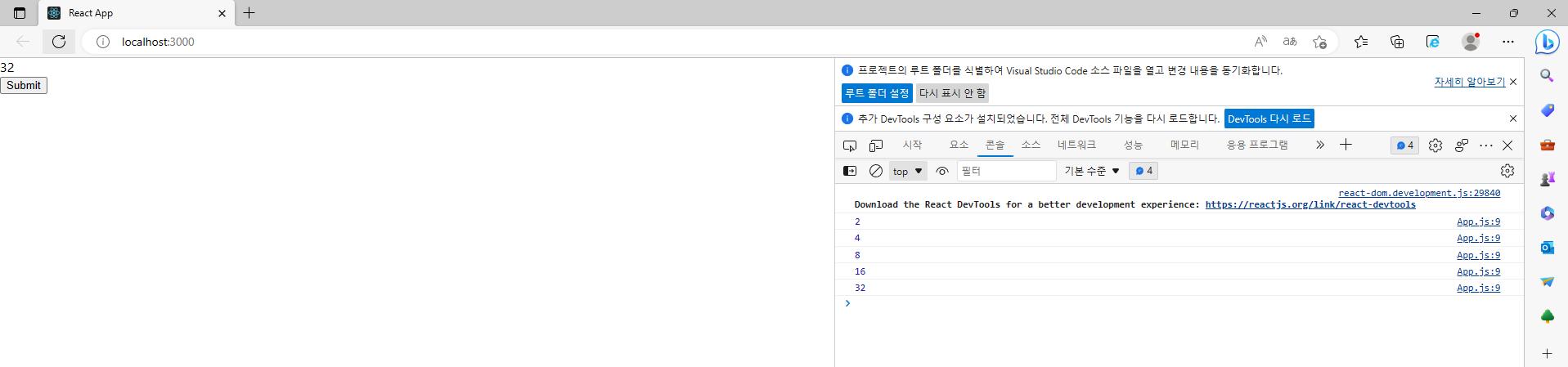Clear the console
1568x367 pixels.
click(876, 171)
